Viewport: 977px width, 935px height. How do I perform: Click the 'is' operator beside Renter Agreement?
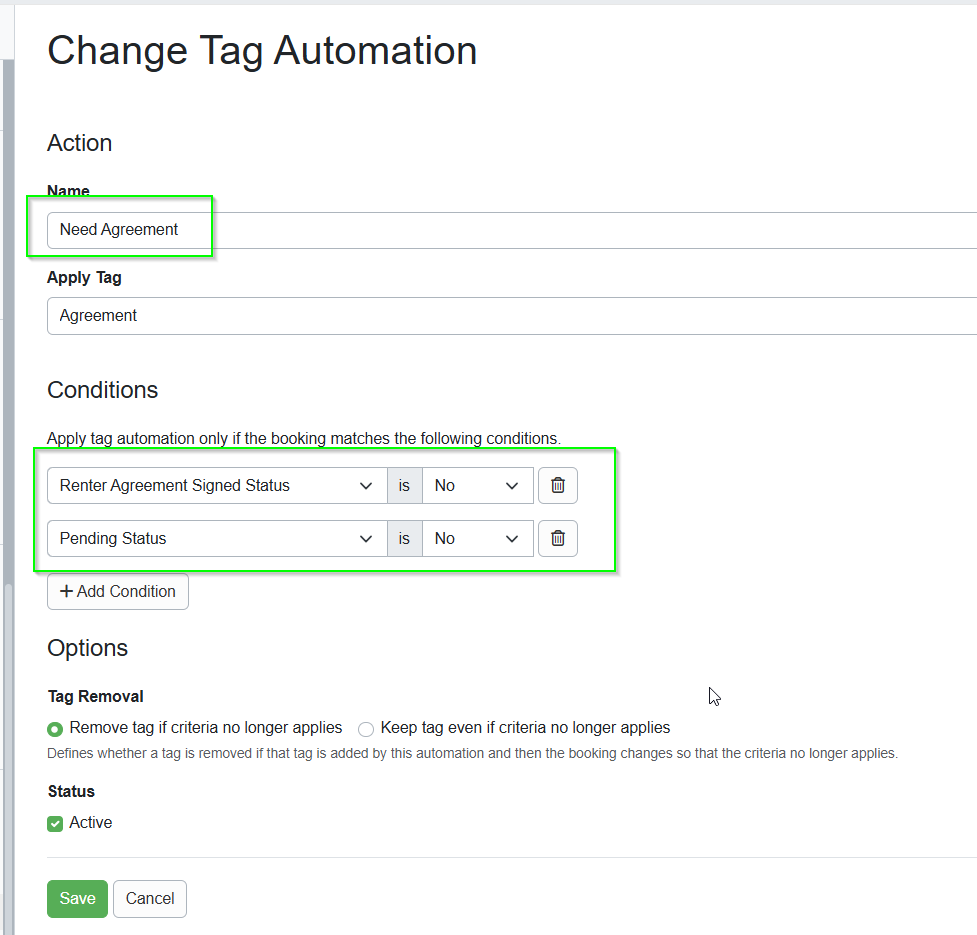[x=404, y=486]
